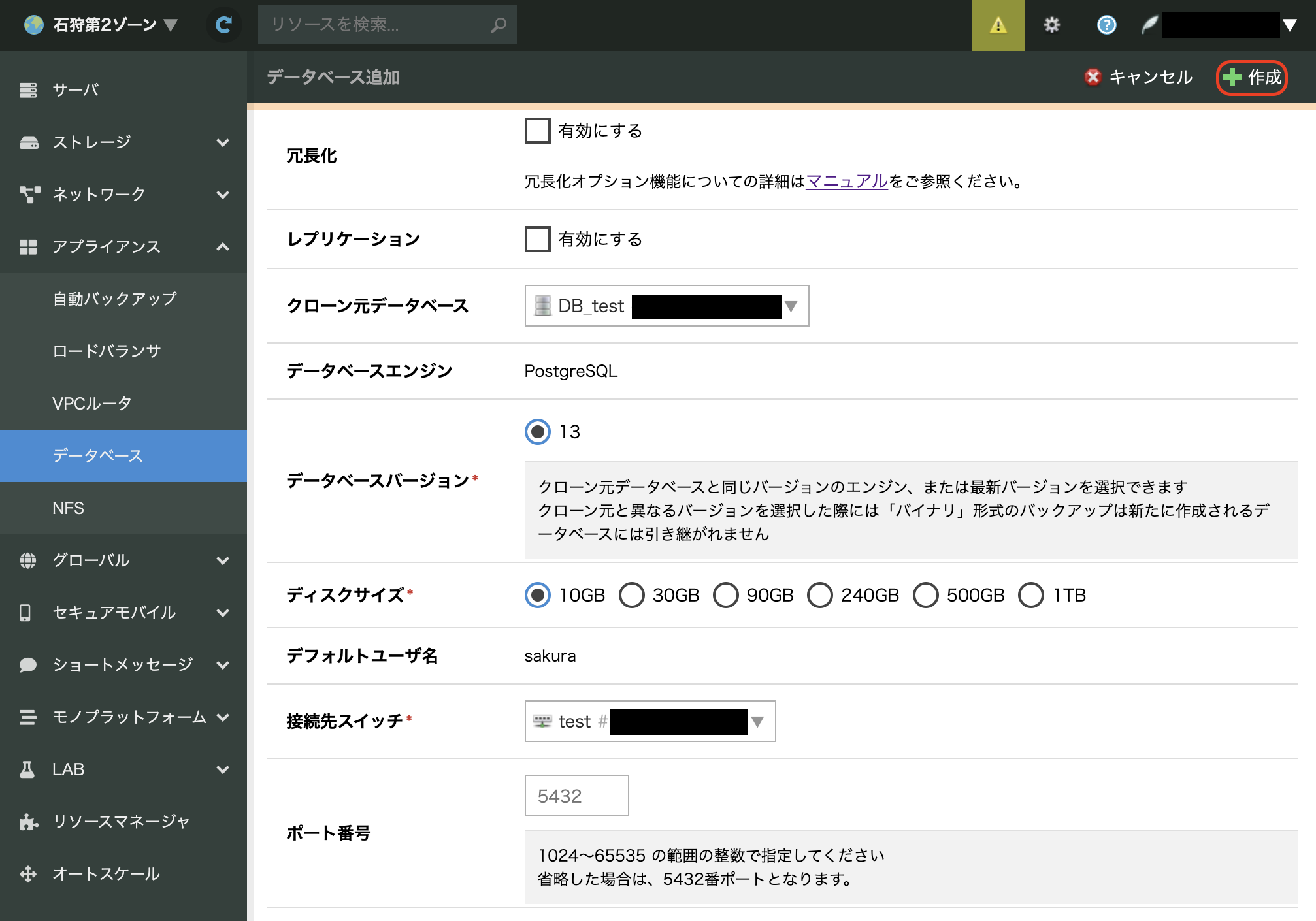Open the settings gear icon
Screen dimensions: 1316x921
[x=1052, y=24]
